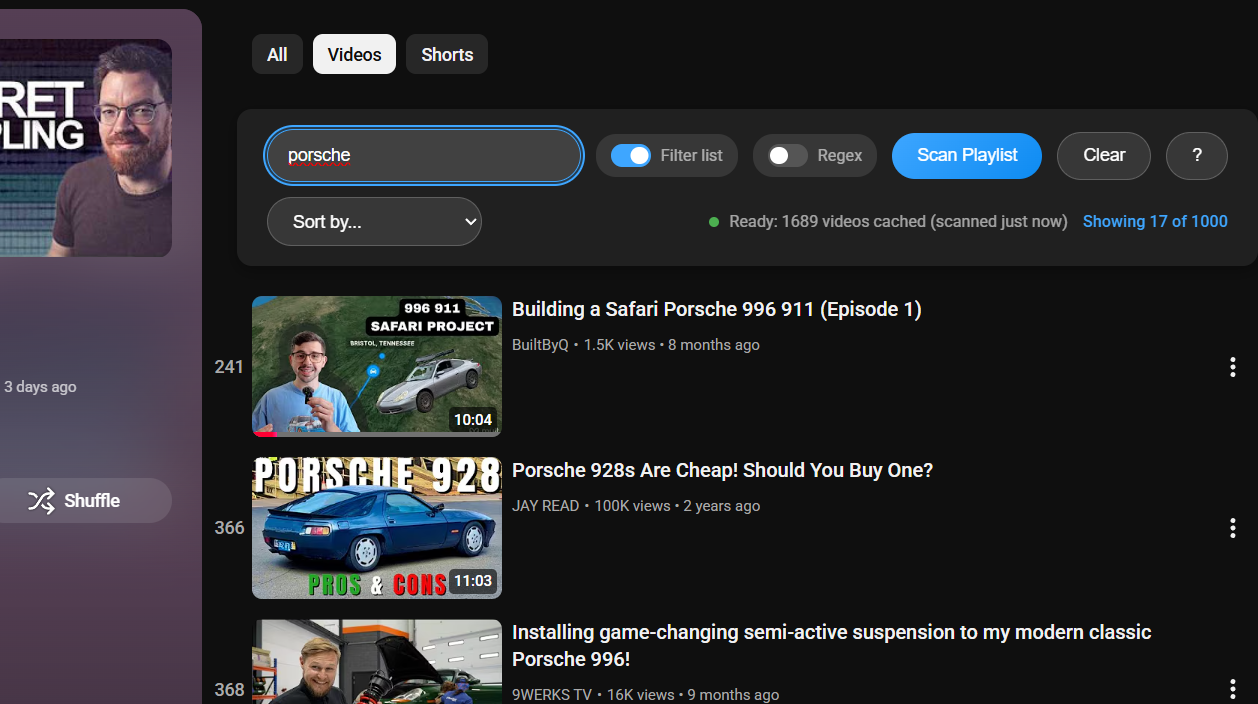Viewport: 1258px width, 704px height.
Task: Open options menu for Safari Porsche 996 video
Action: pos(1232,367)
